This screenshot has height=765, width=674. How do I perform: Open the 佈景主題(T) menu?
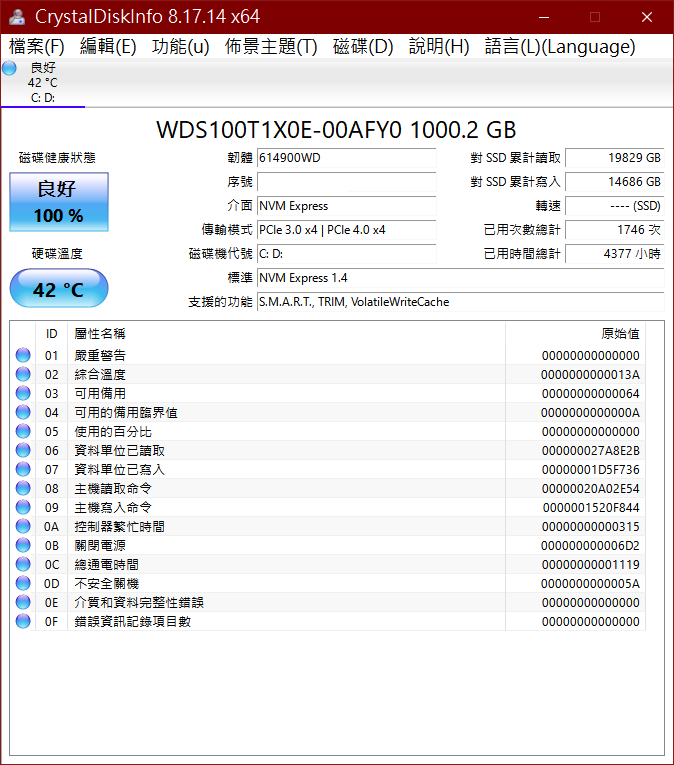coord(271,47)
